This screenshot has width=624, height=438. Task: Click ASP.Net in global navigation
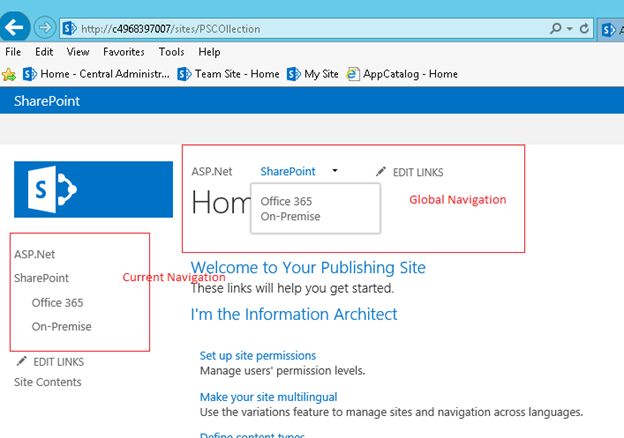(212, 172)
